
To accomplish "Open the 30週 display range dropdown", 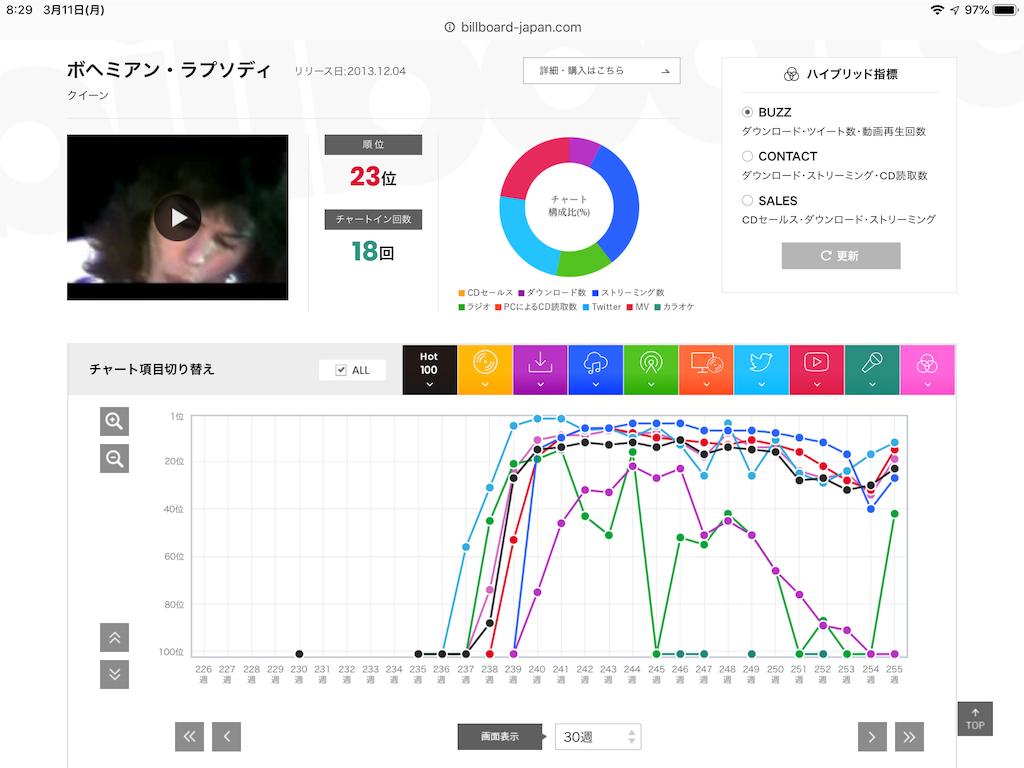I will 598,737.
